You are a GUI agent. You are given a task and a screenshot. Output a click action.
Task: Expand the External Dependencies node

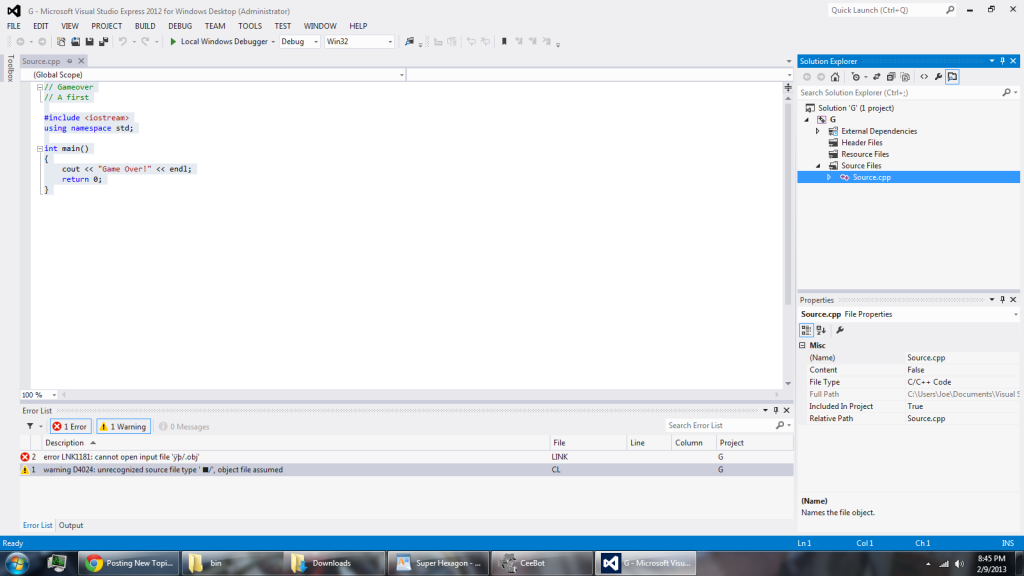point(818,131)
